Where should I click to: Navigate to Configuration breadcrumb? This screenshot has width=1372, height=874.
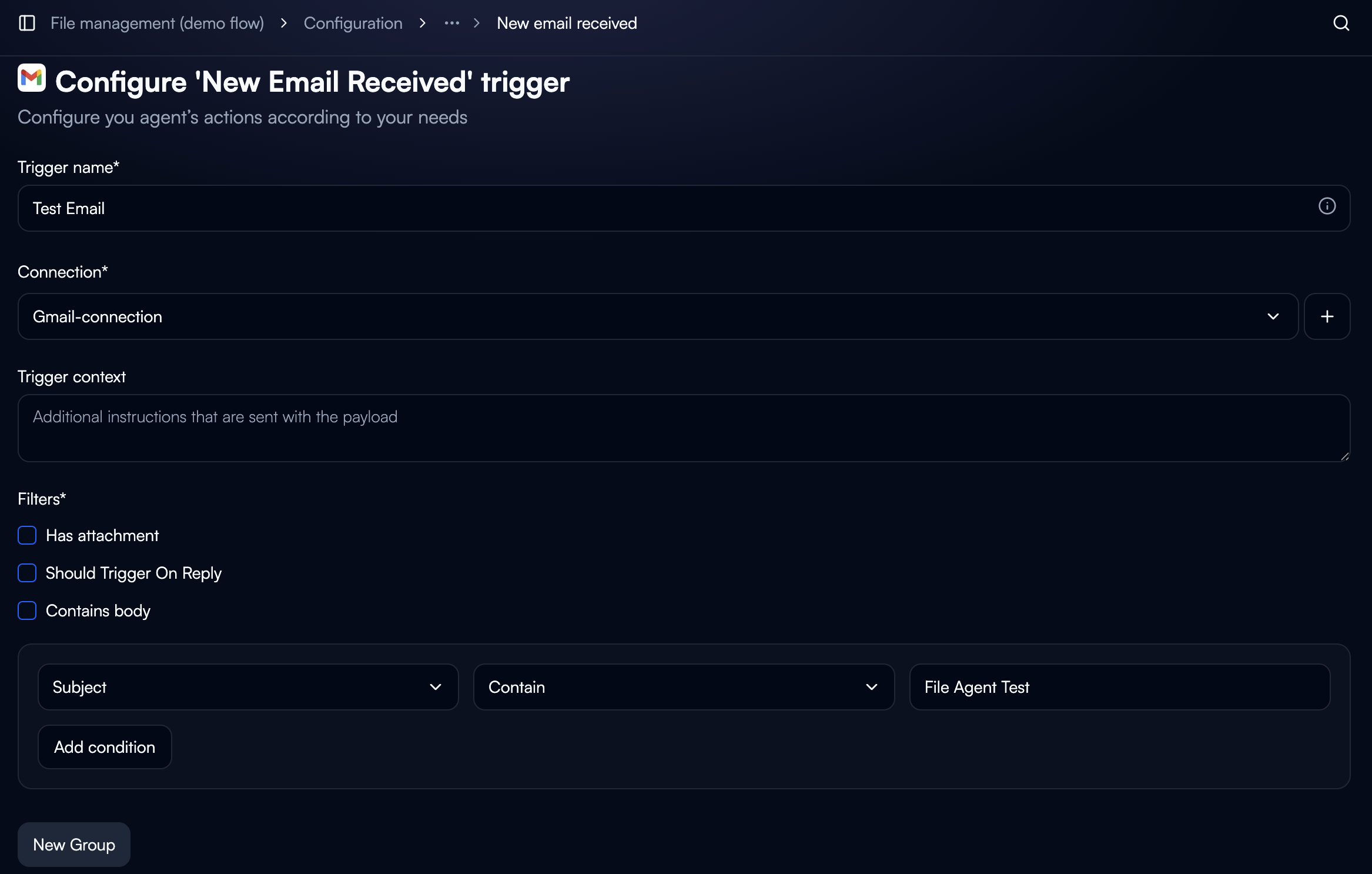coord(353,23)
